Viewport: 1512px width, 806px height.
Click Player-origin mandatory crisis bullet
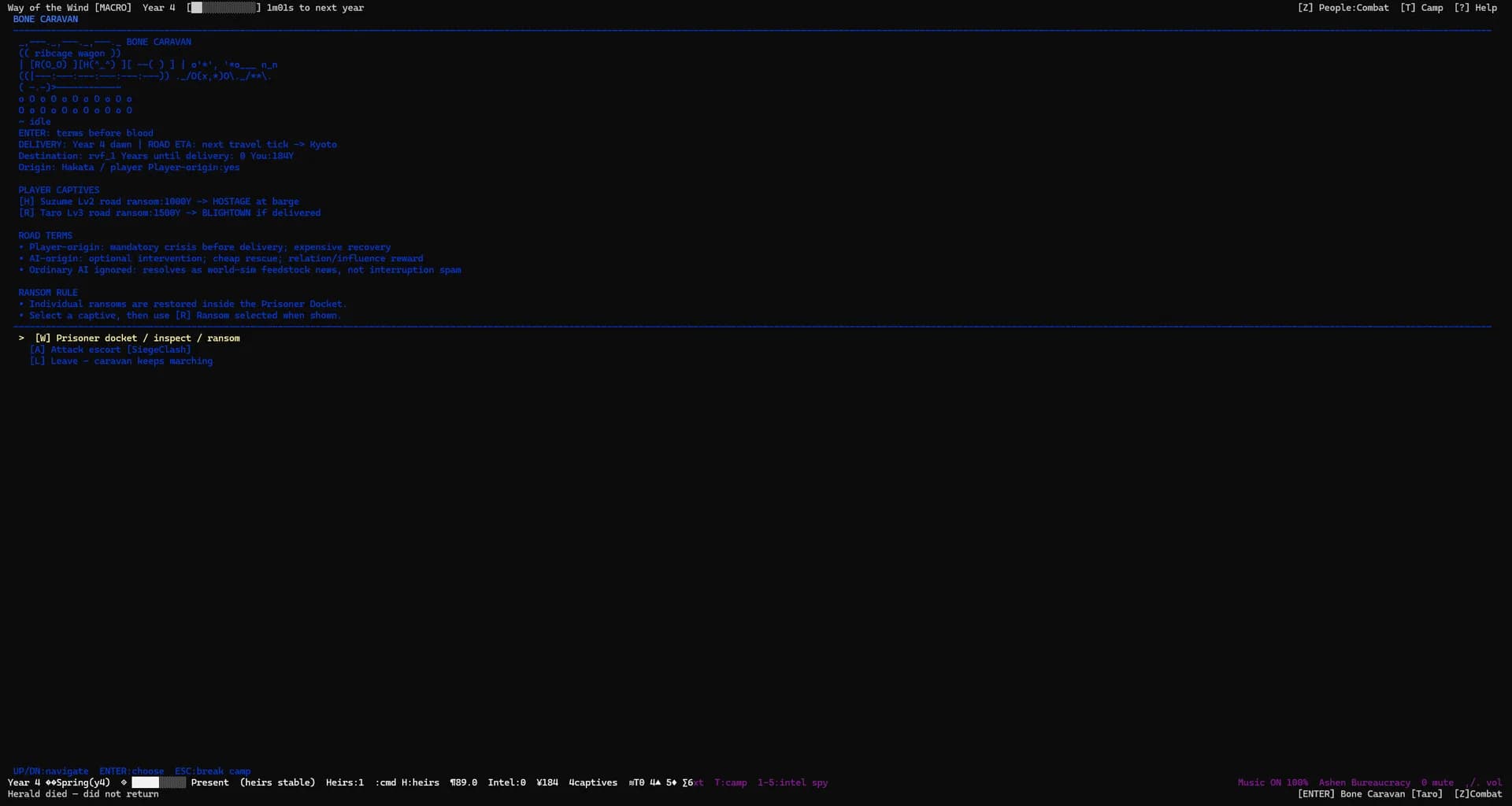coord(205,247)
